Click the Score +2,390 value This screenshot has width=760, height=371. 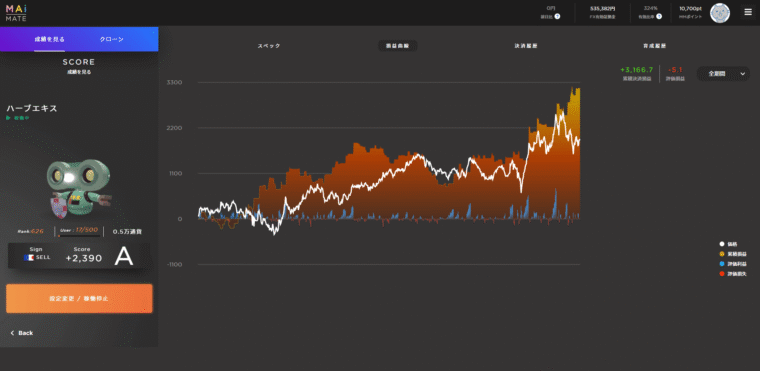(84, 258)
